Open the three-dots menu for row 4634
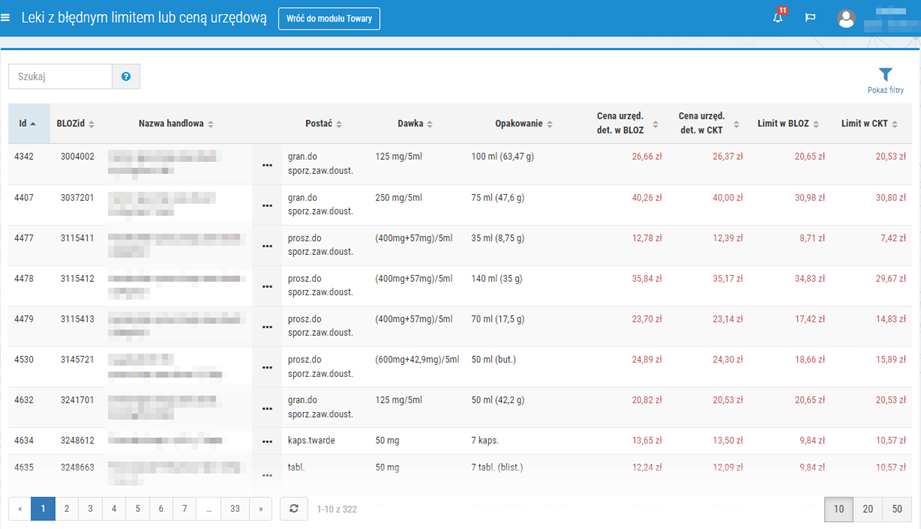 (267, 442)
